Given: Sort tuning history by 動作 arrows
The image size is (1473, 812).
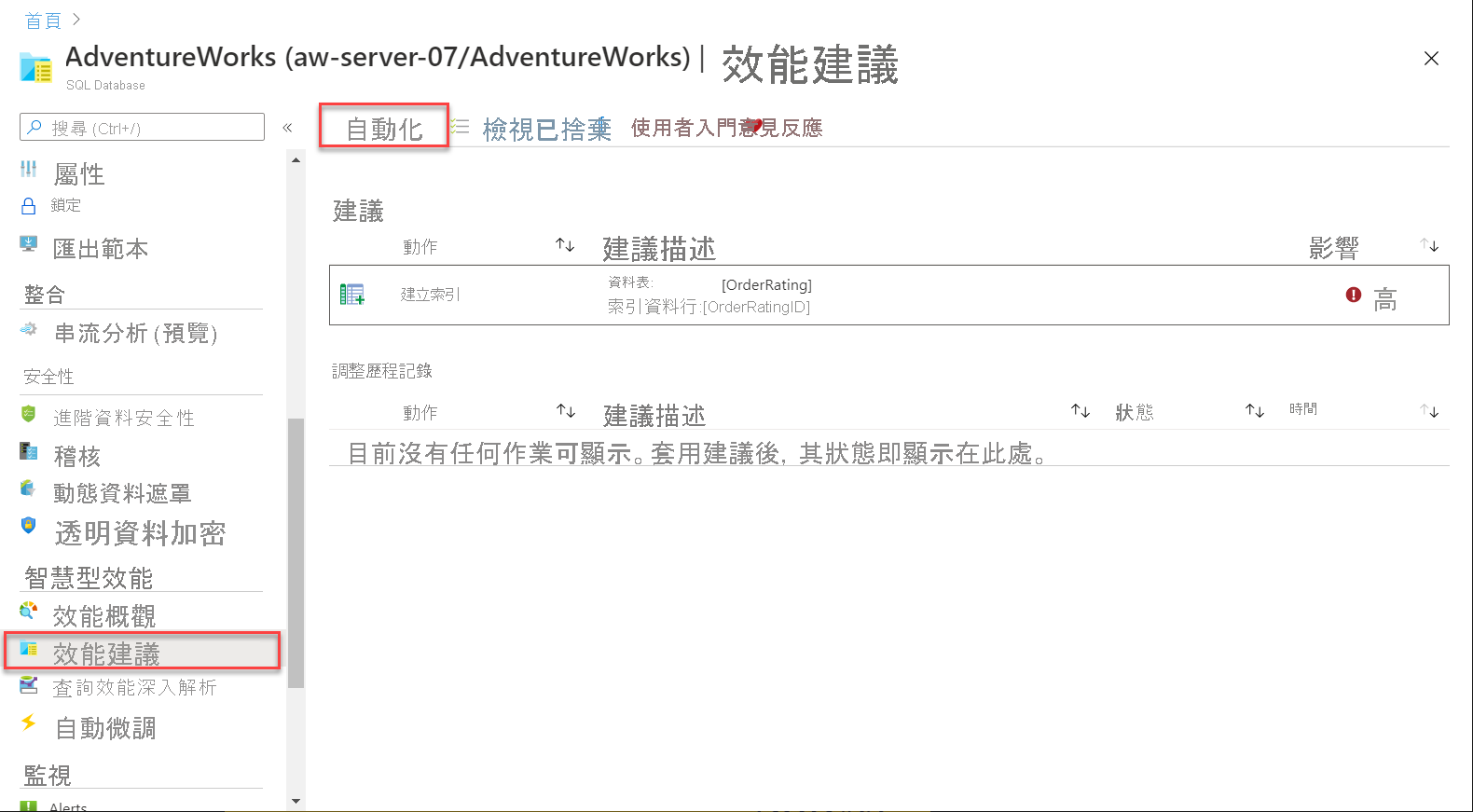Looking at the screenshot, I should tap(566, 411).
